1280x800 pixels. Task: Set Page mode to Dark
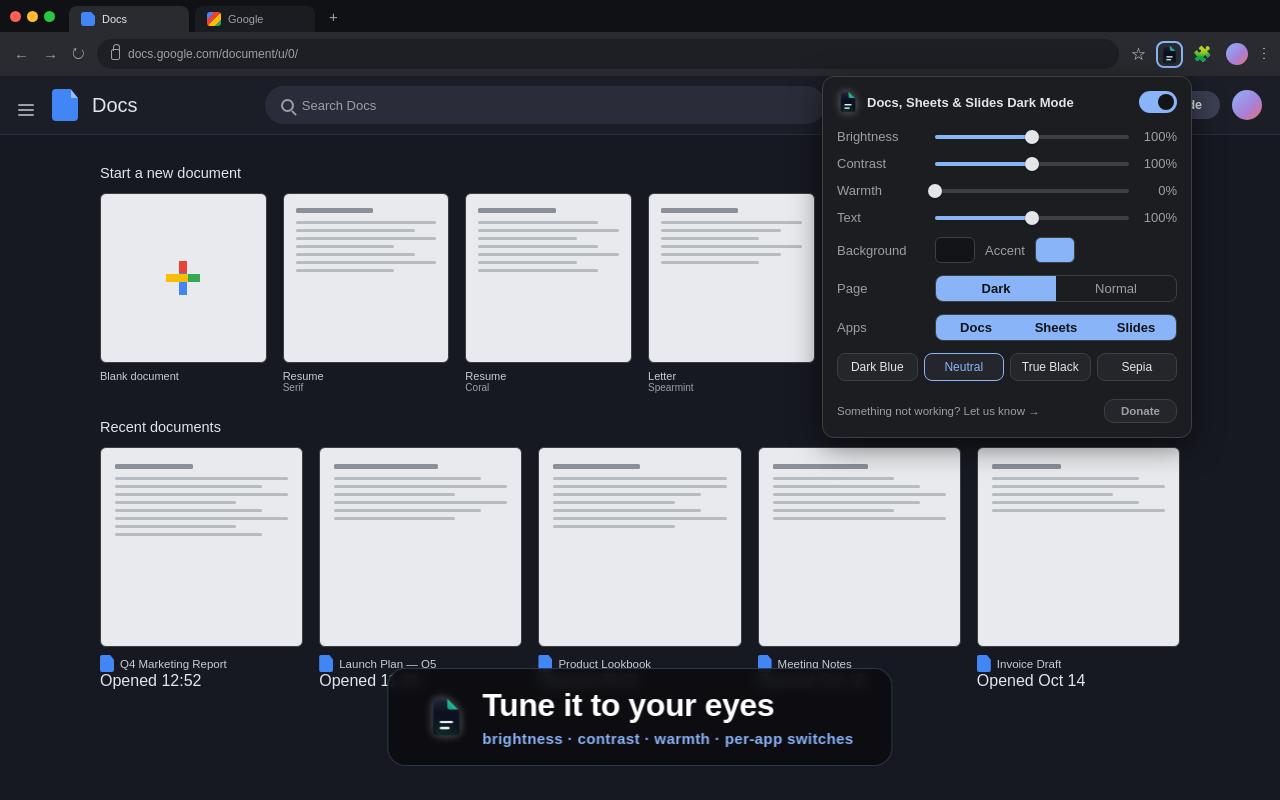click(x=996, y=289)
